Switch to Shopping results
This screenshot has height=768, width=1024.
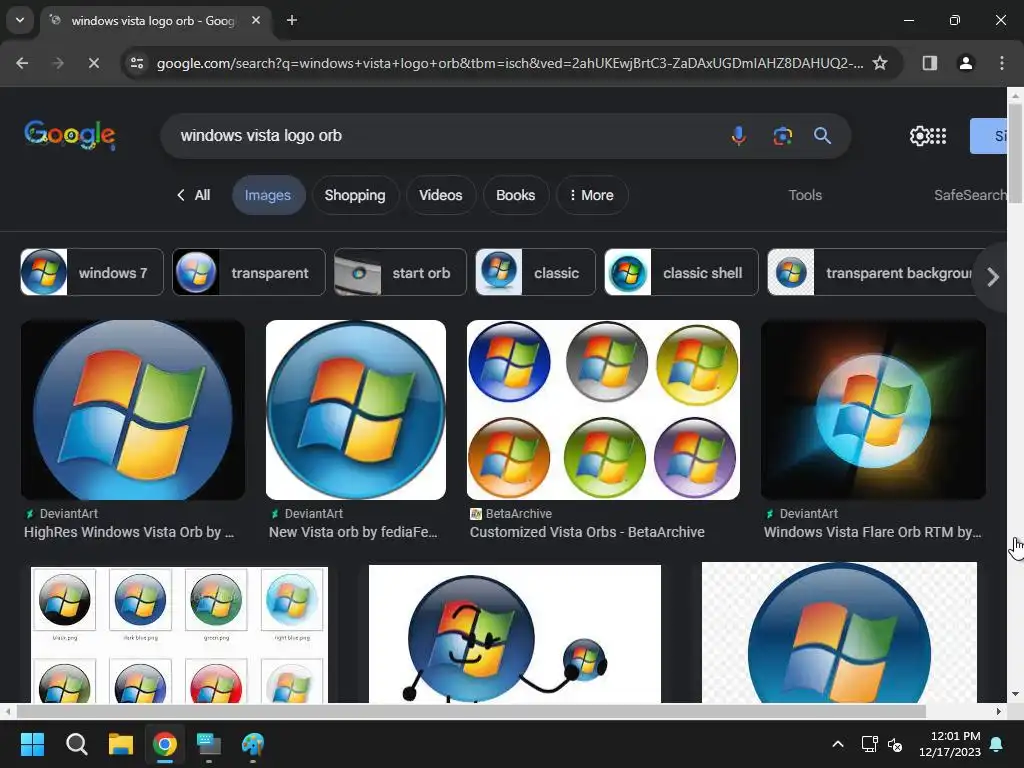point(355,195)
